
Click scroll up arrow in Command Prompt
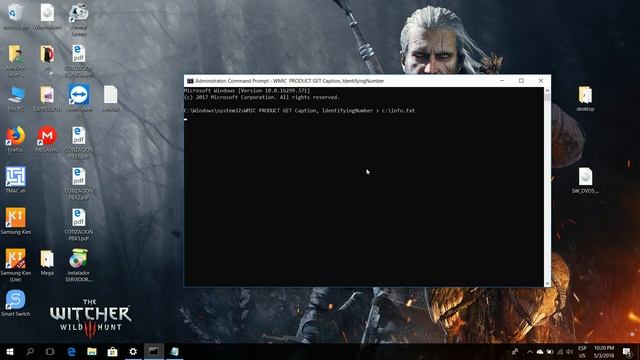pos(547,91)
